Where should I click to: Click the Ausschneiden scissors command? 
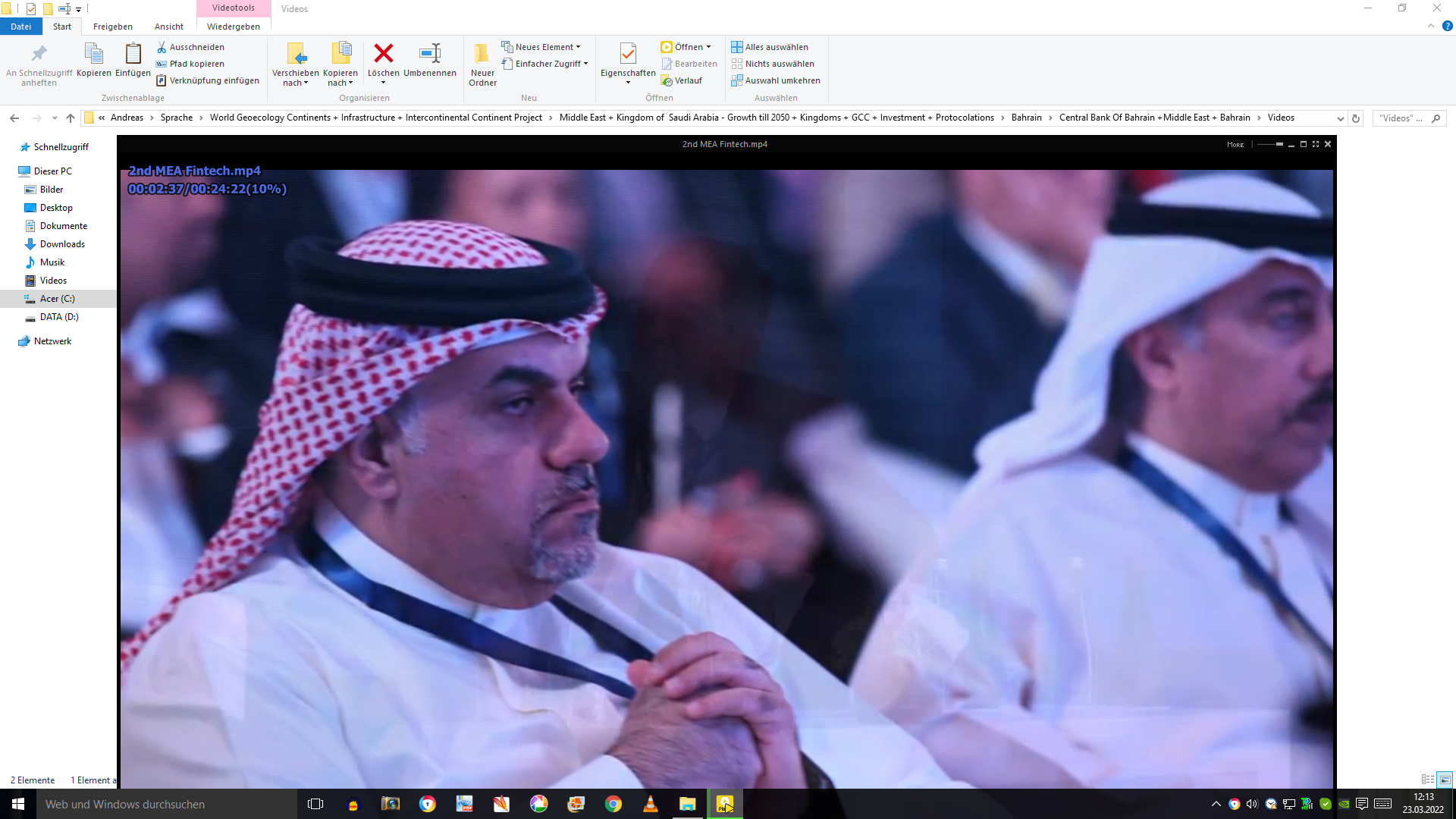(x=190, y=47)
